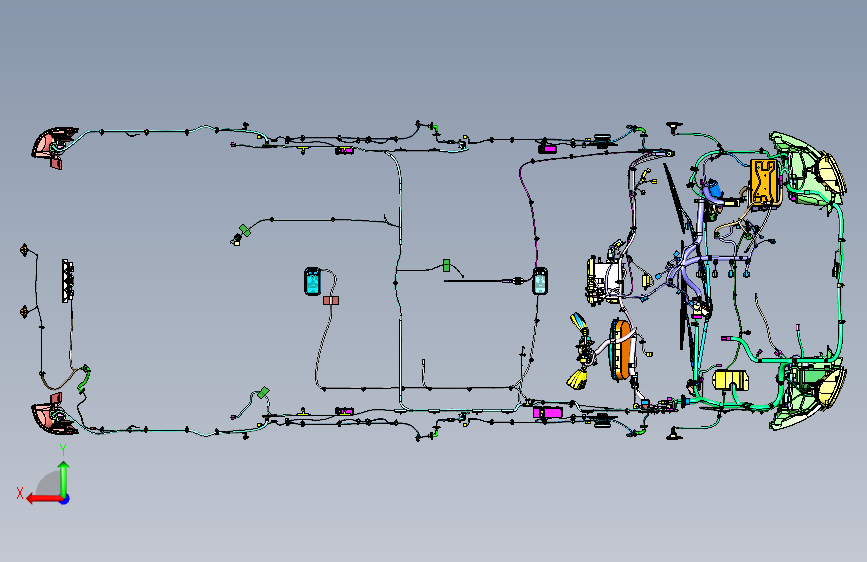Select the upper orange rear connector
Image resolution: width=867 pixels, height=562 pixels.
tap(24, 250)
